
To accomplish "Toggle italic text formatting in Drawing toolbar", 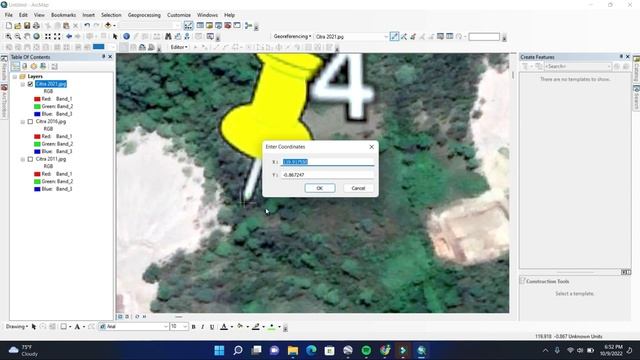I will click(203, 327).
